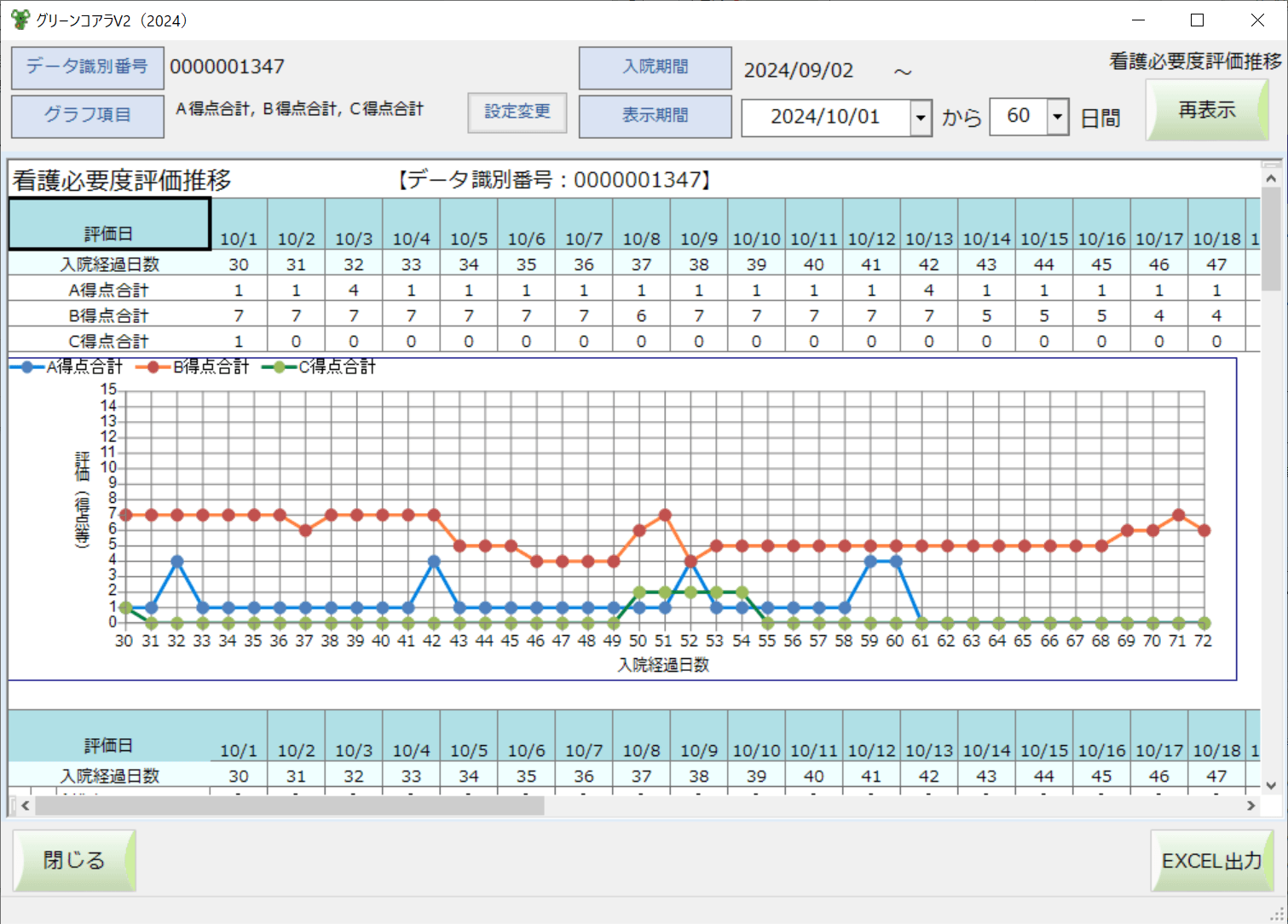
Task: Click the horizontal scrollbar right arrow
Action: coord(1250,806)
